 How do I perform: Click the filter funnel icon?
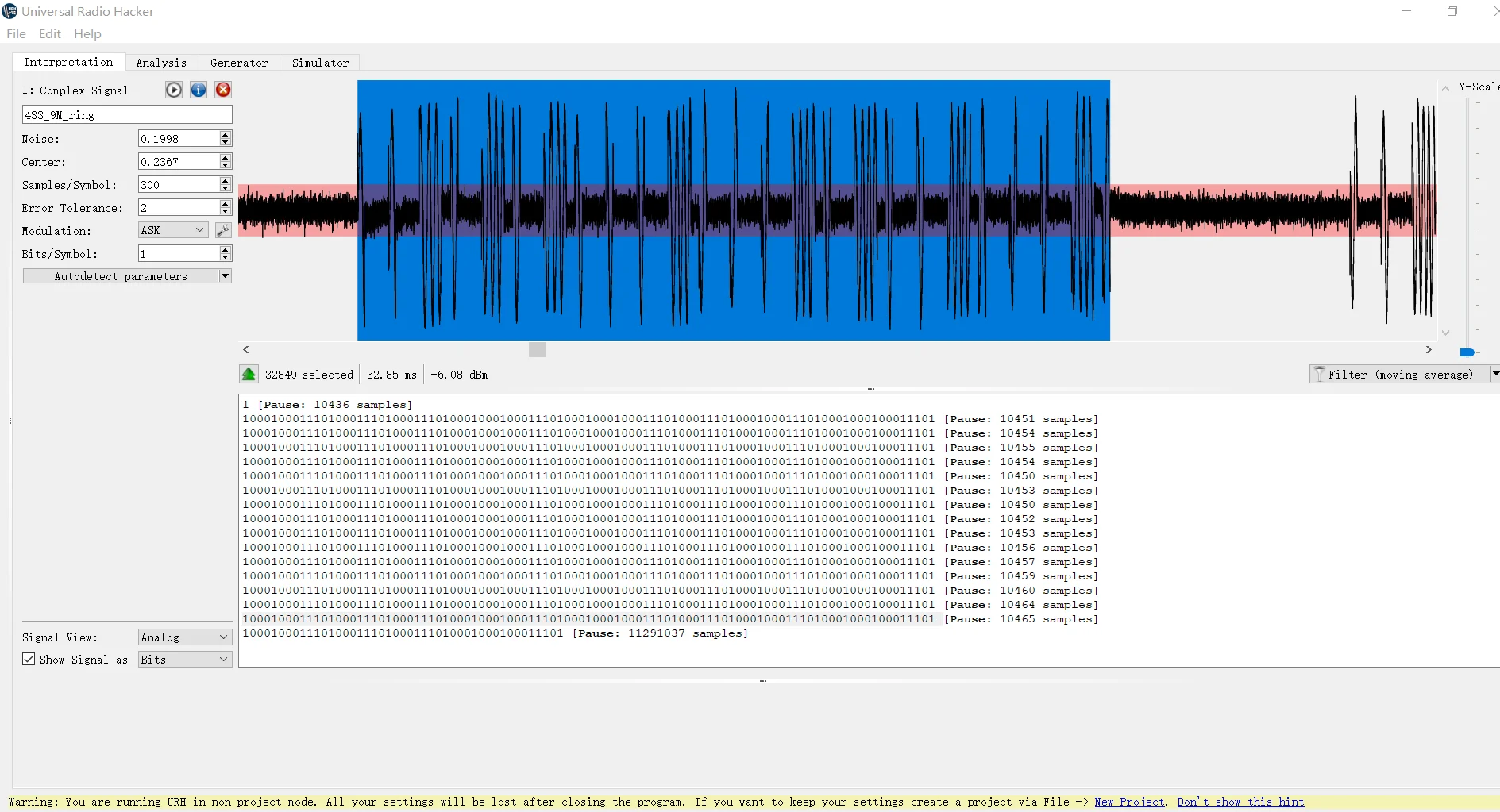pos(1320,374)
